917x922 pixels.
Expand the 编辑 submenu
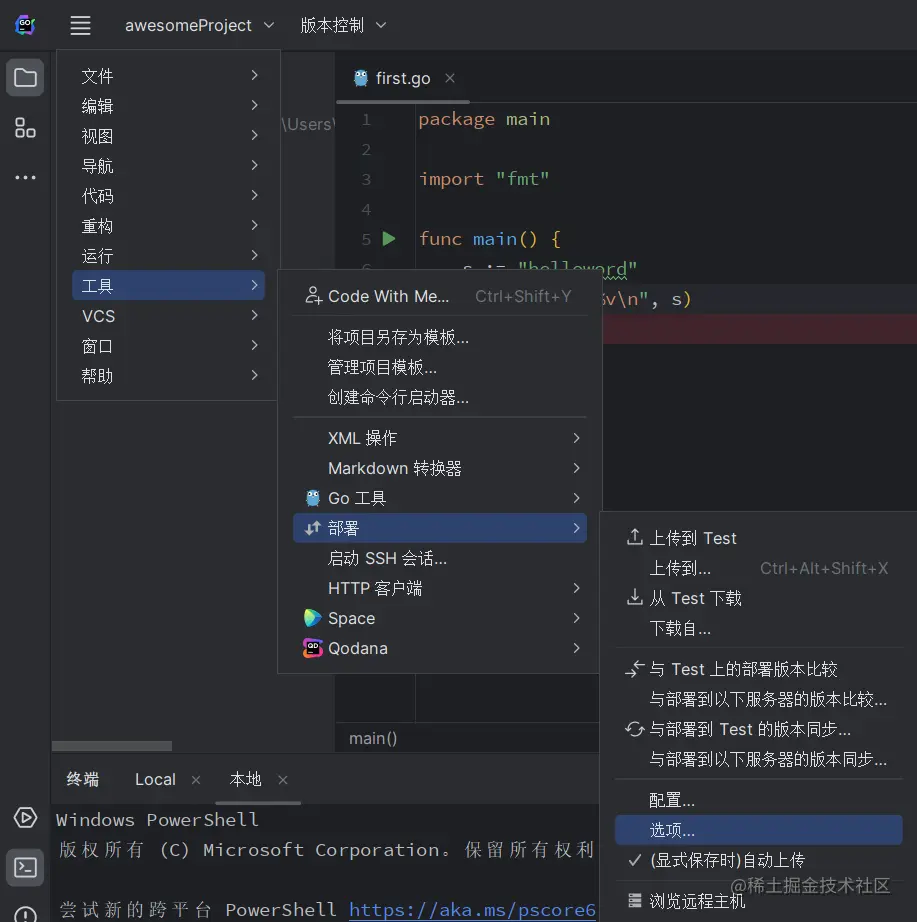pos(168,105)
